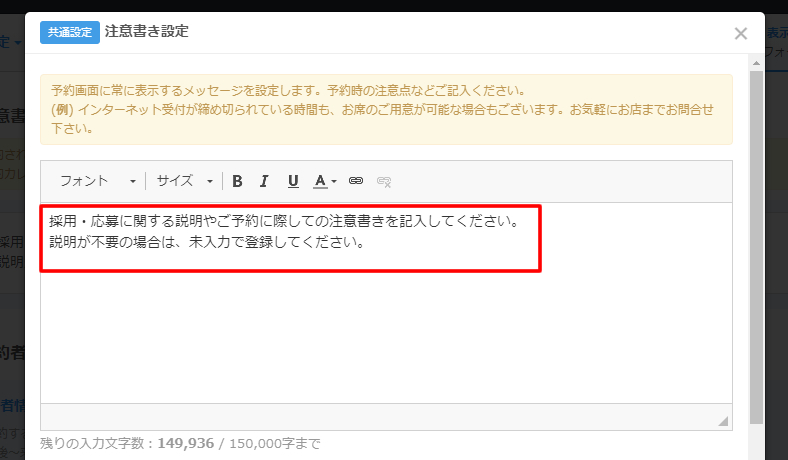Click the 共通設定 badge

point(70,32)
